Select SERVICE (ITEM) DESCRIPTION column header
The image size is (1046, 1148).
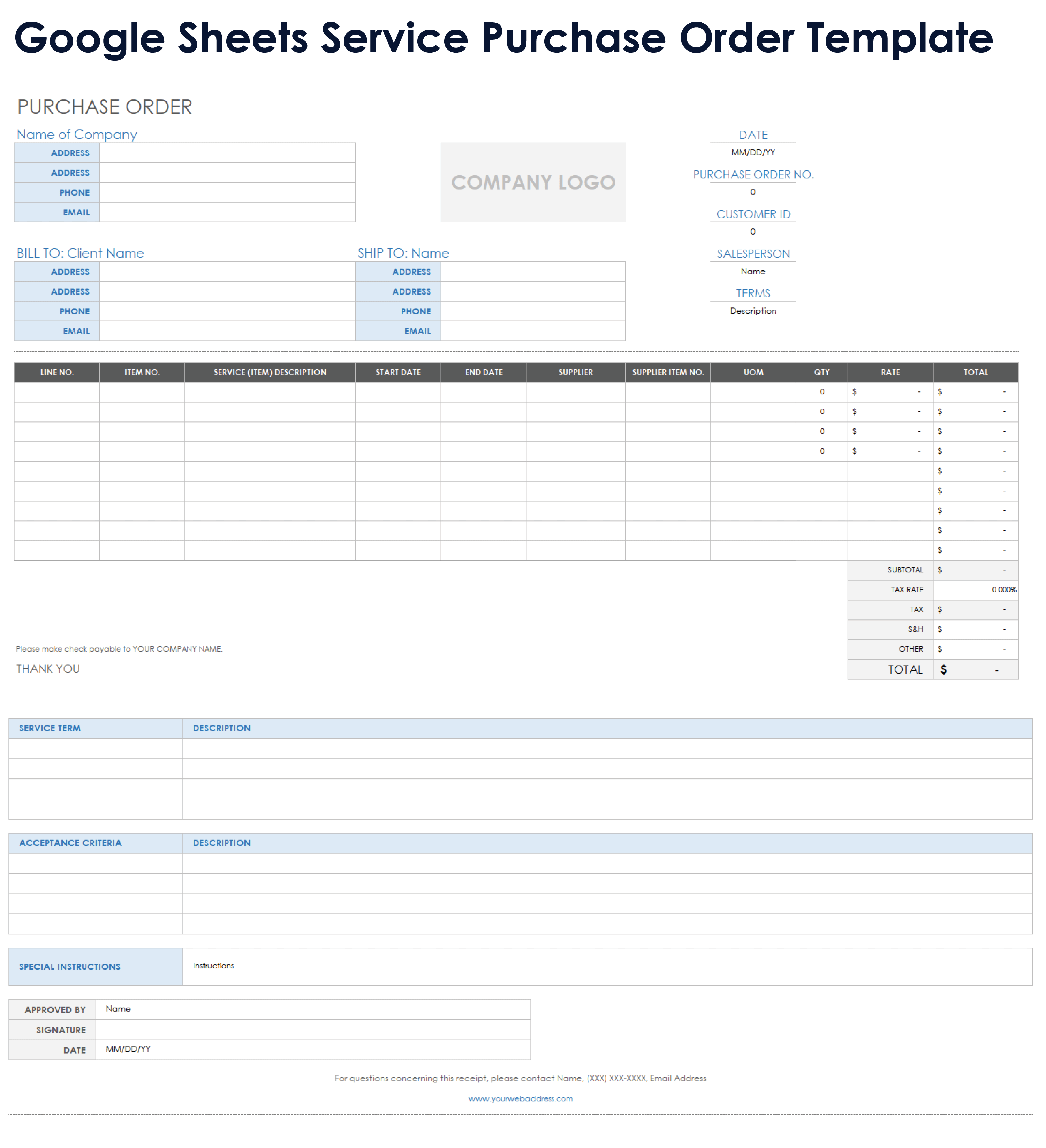tap(270, 372)
